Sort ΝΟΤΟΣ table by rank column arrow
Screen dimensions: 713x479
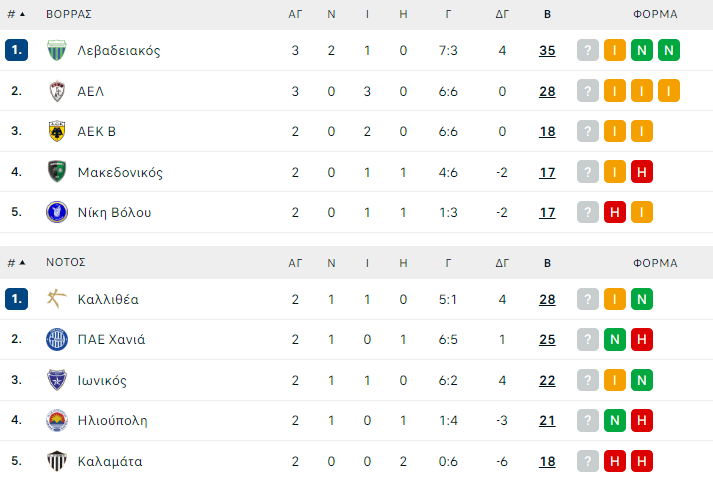click(22, 263)
